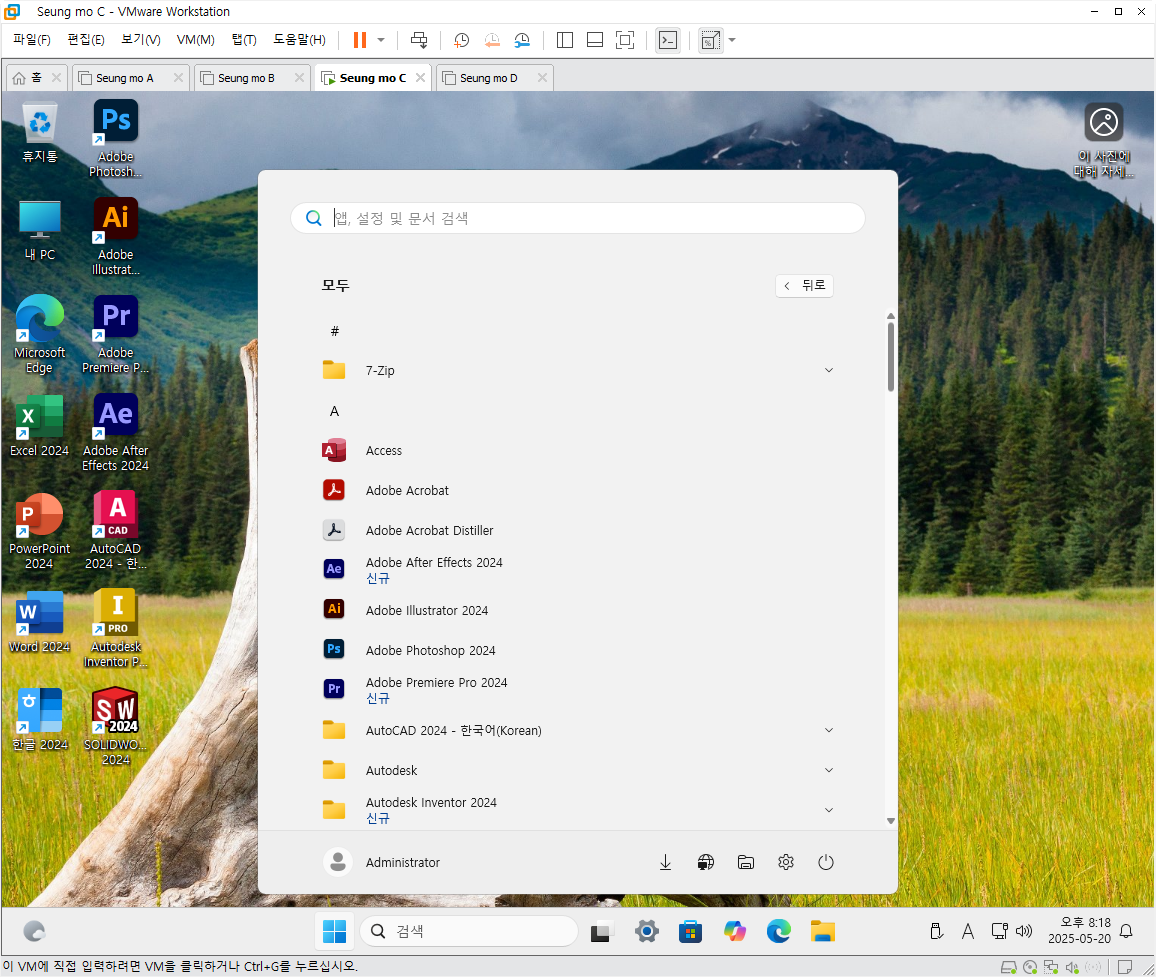Open the 도움말(H) menu
The image size is (1156, 977).
tap(299, 40)
